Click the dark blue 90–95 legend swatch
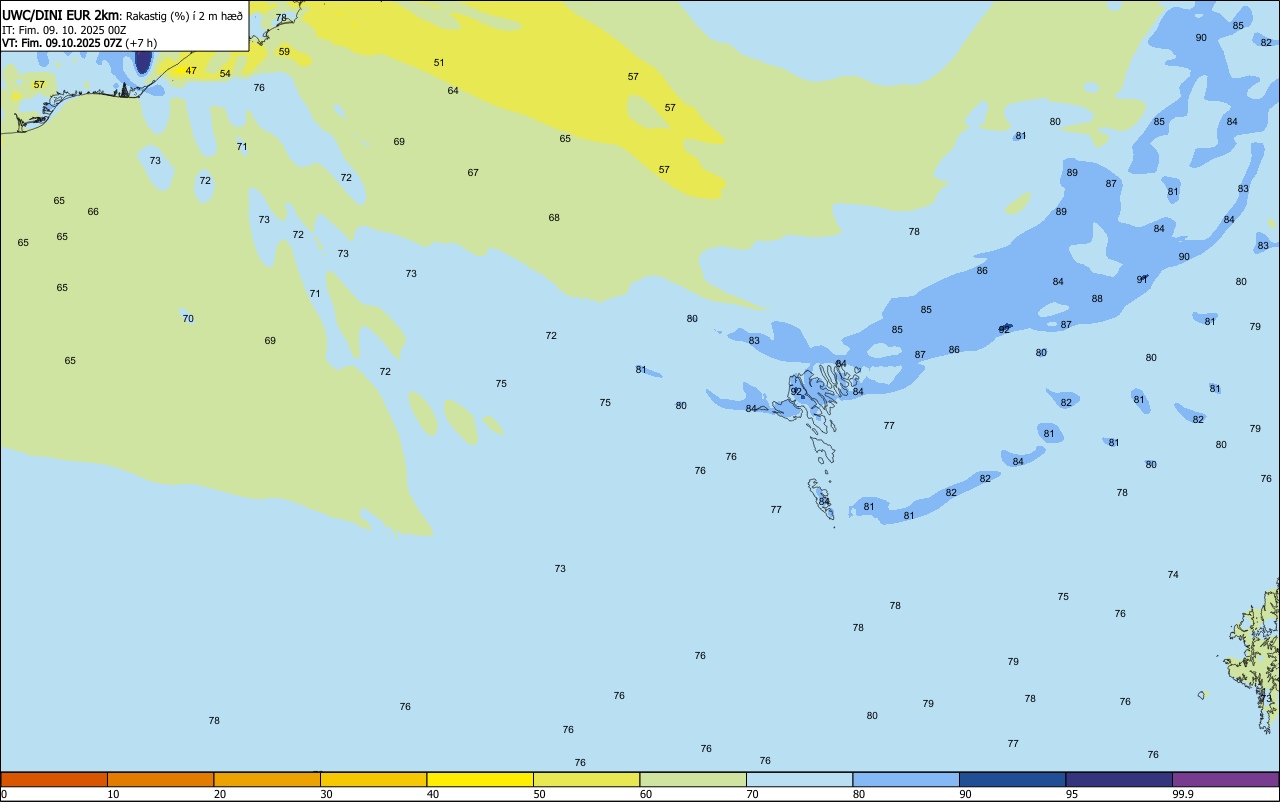The image size is (1280, 802). point(1012,779)
